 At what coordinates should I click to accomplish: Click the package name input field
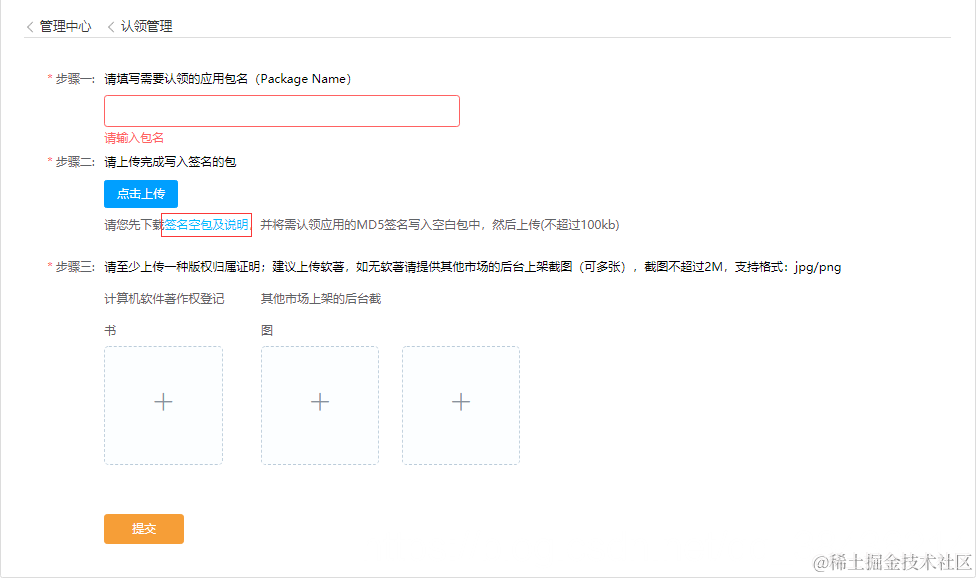[281, 110]
